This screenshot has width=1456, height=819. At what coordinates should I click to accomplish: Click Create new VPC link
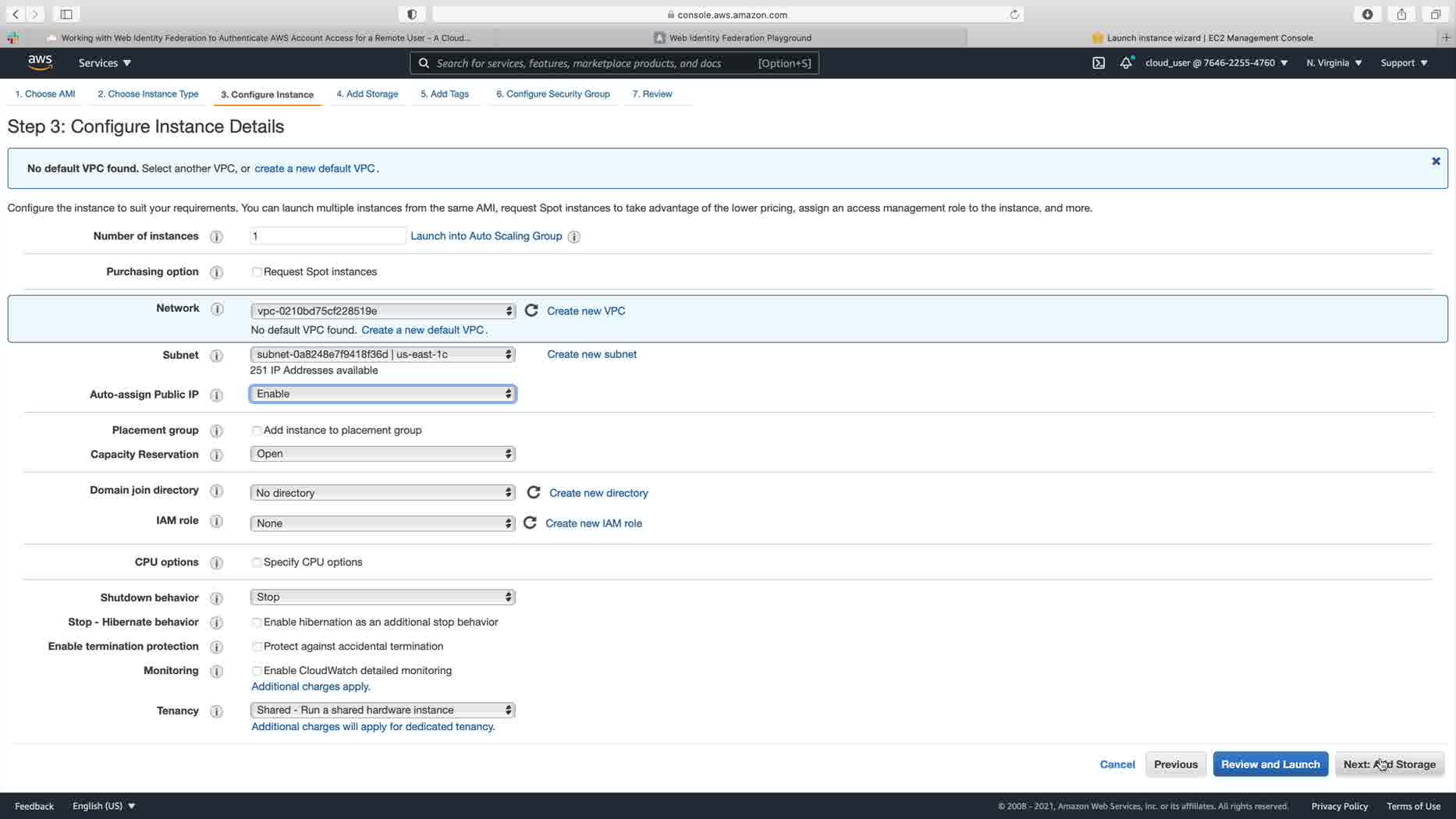pos(586,310)
